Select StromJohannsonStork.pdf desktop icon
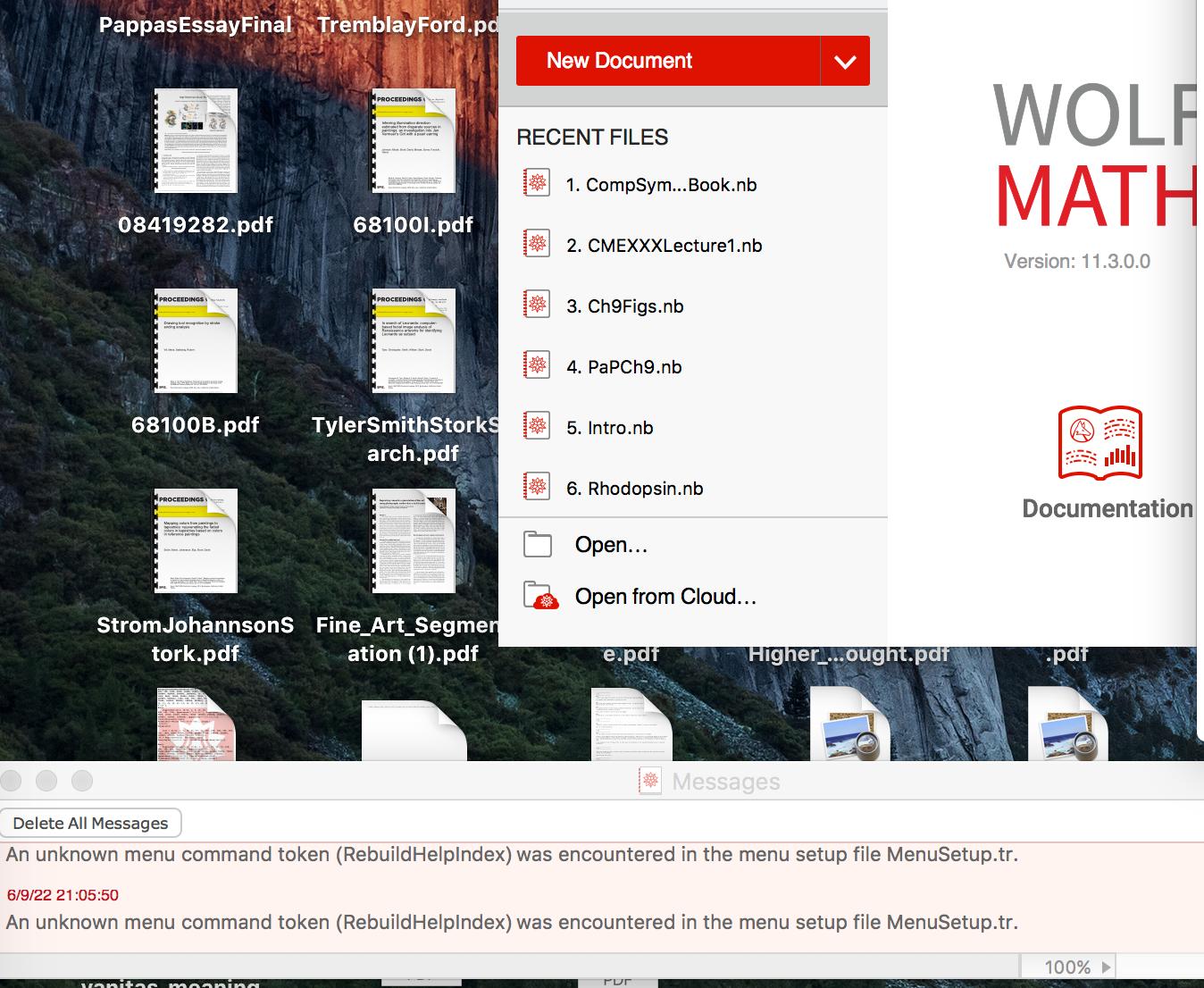 [x=196, y=540]
